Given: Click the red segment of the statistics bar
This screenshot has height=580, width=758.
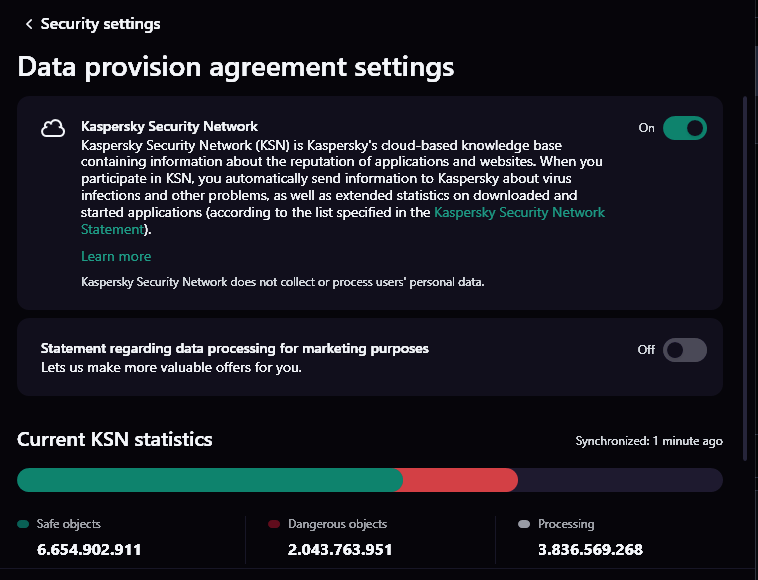Looking at the screenshot, I should coord(460,480).
